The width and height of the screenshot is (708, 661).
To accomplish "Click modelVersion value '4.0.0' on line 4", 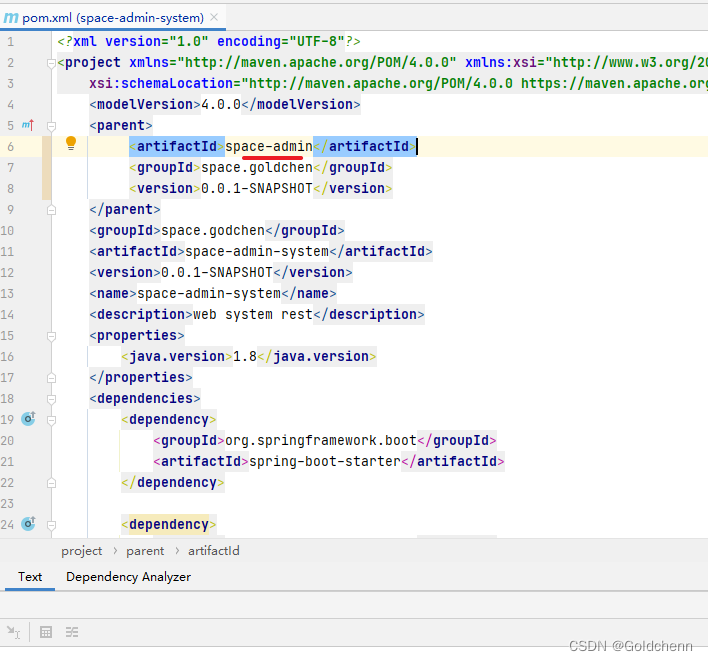I will click(221, 104).
